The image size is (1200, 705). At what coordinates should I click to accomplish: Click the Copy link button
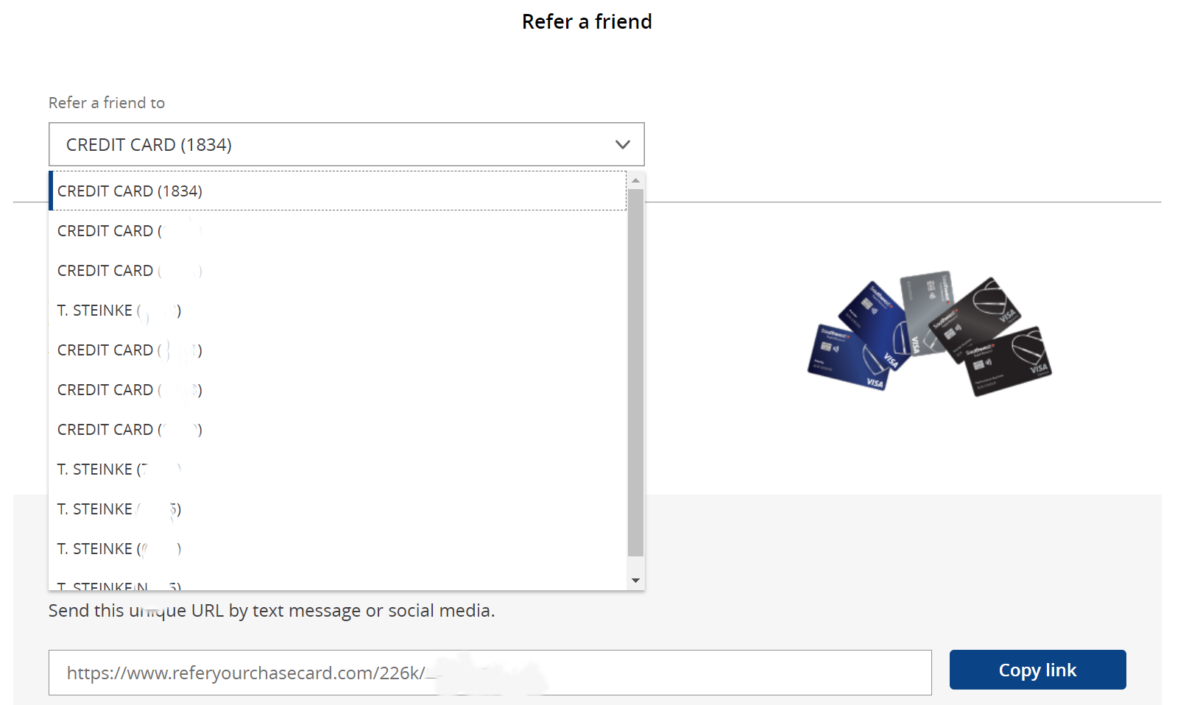1037,669
